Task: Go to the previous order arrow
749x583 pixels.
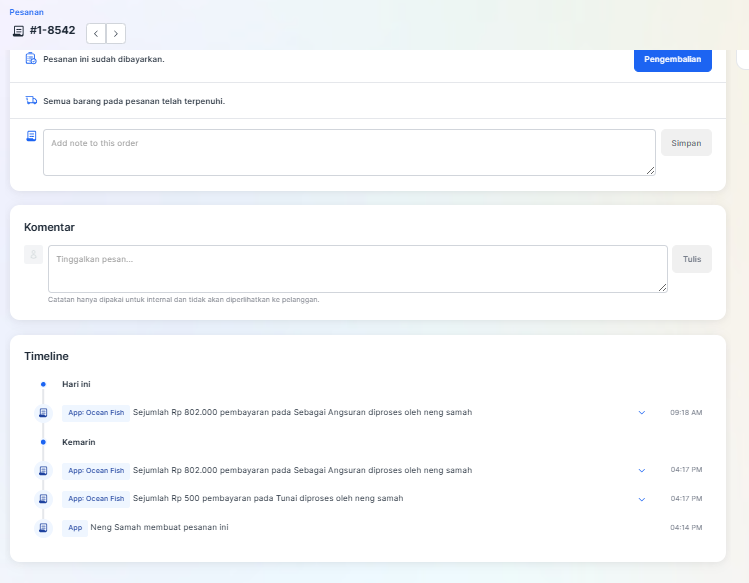Action: pyautogui.click(x=96, y=33)
